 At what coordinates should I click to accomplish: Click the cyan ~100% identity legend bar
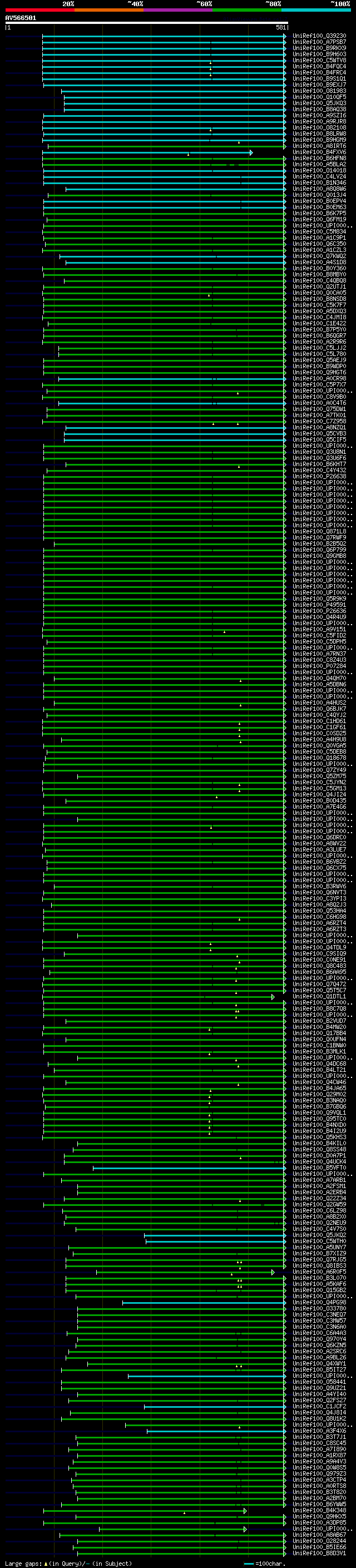coord(317,10)
